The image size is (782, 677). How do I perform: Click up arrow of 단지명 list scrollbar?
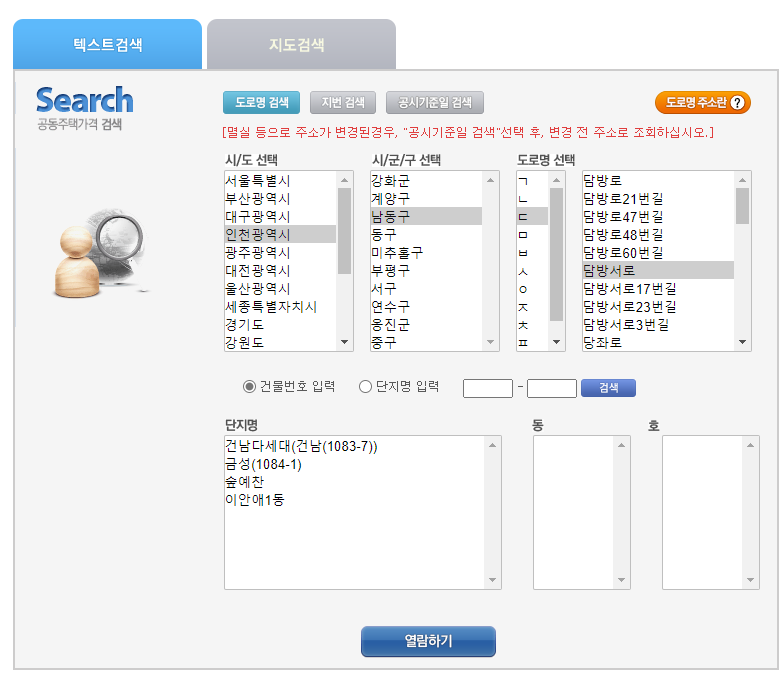click(492, 445)
